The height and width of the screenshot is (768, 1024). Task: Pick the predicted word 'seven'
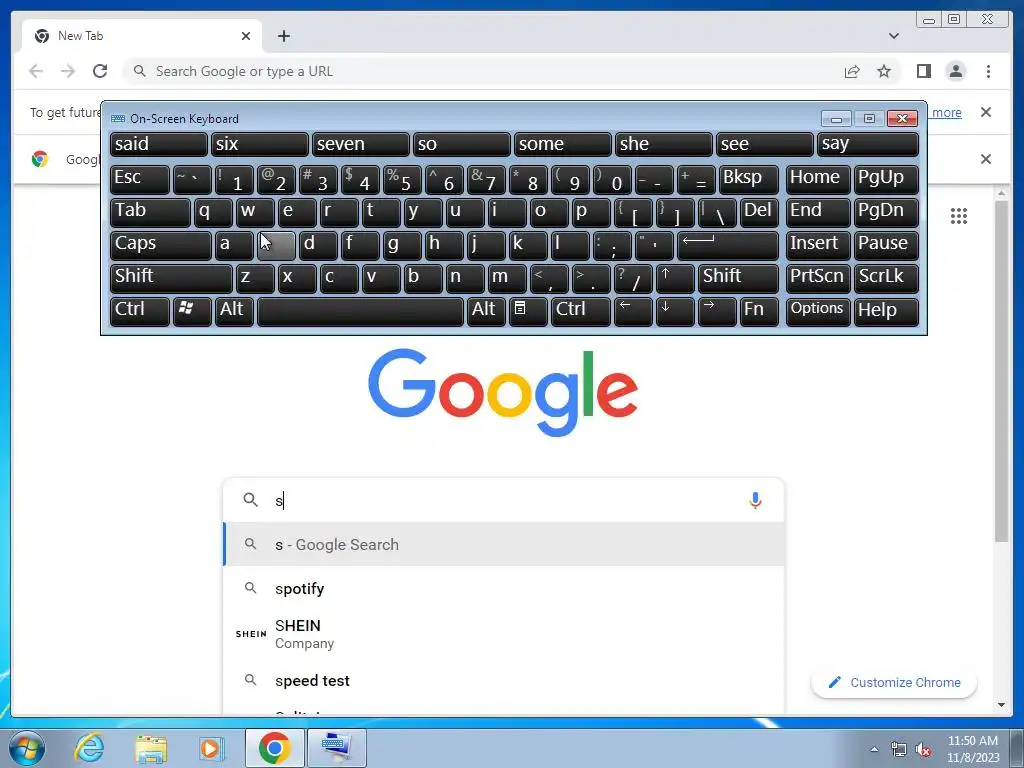[x=360, y=144]
